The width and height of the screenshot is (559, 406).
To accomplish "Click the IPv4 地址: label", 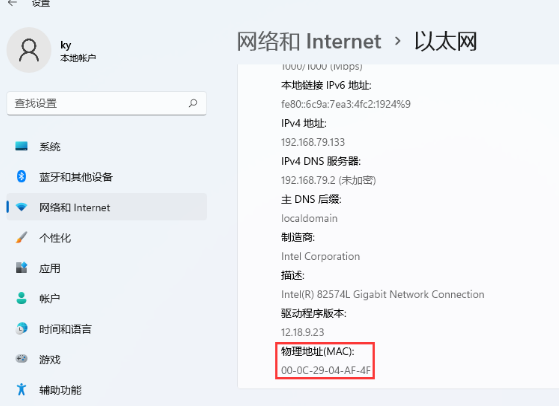I will 304,123.
